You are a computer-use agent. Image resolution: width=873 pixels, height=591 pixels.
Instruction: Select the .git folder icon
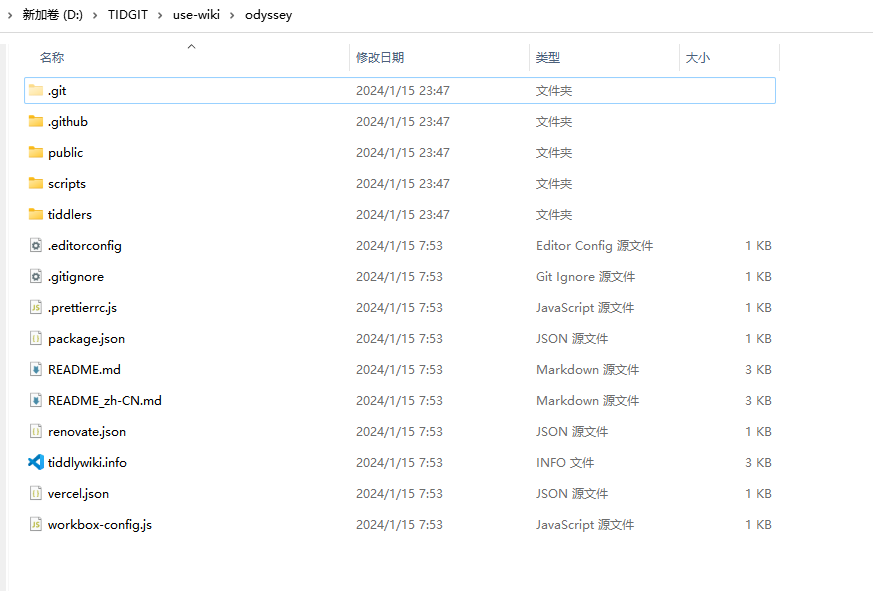click(x=36, y=90)
